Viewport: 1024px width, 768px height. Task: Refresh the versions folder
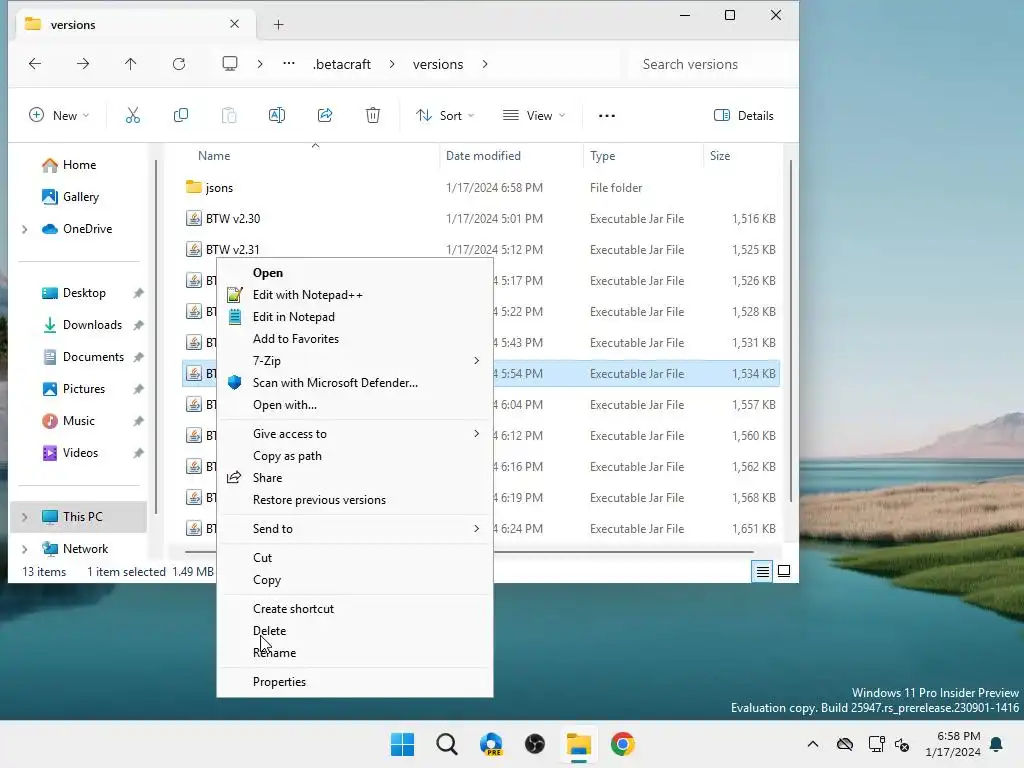179,64
